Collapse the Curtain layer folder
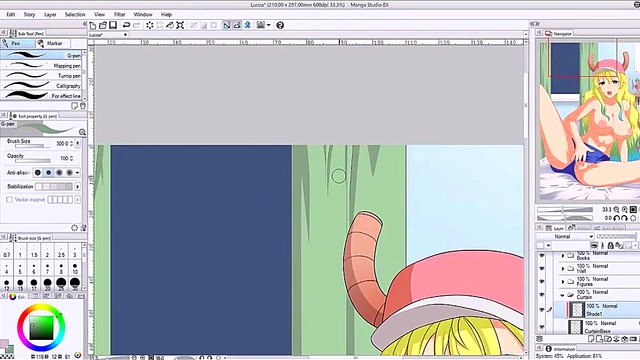 (x=562, y=295)
